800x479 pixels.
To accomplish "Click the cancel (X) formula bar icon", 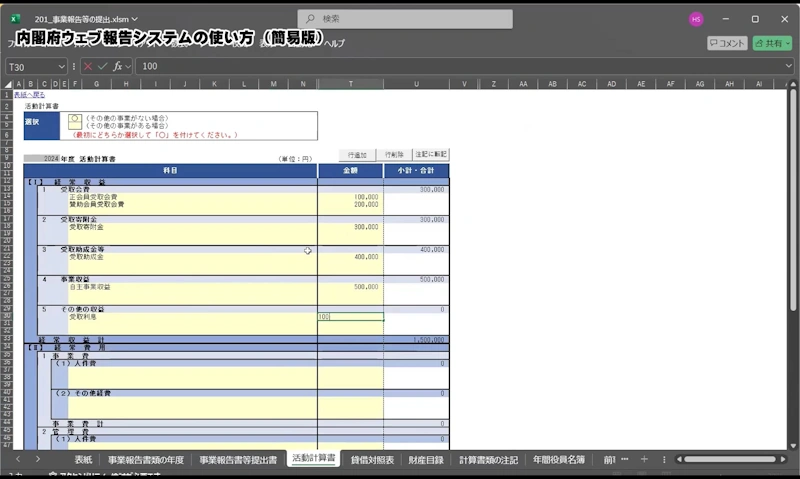I will pyautogui.click(x=88, y=66).
